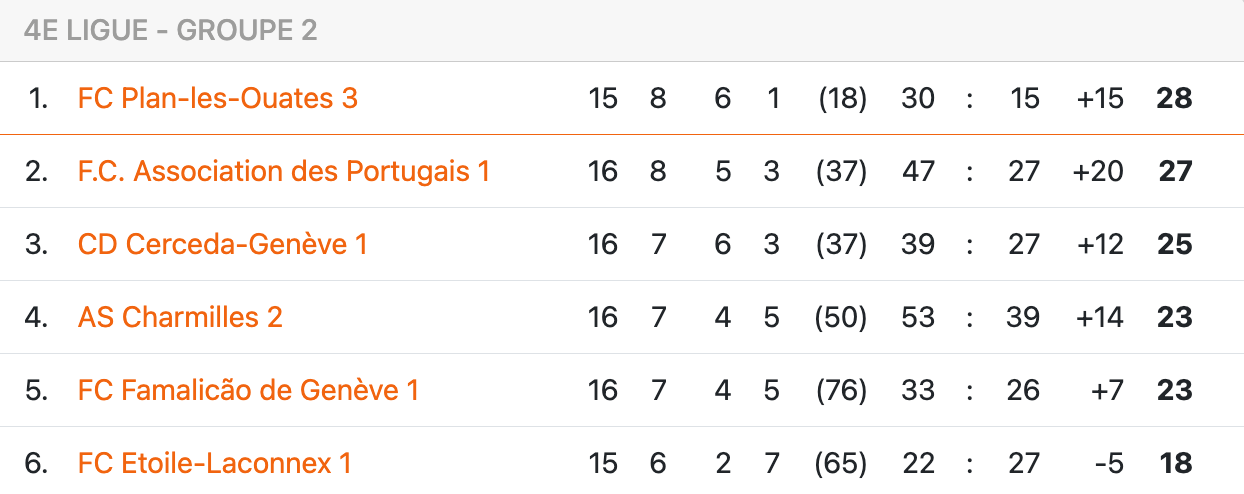The width and height of the screenshot is (1244, 494).
Task: Click goal difference +7 in Famalicão row
Action: [1107, 390]
